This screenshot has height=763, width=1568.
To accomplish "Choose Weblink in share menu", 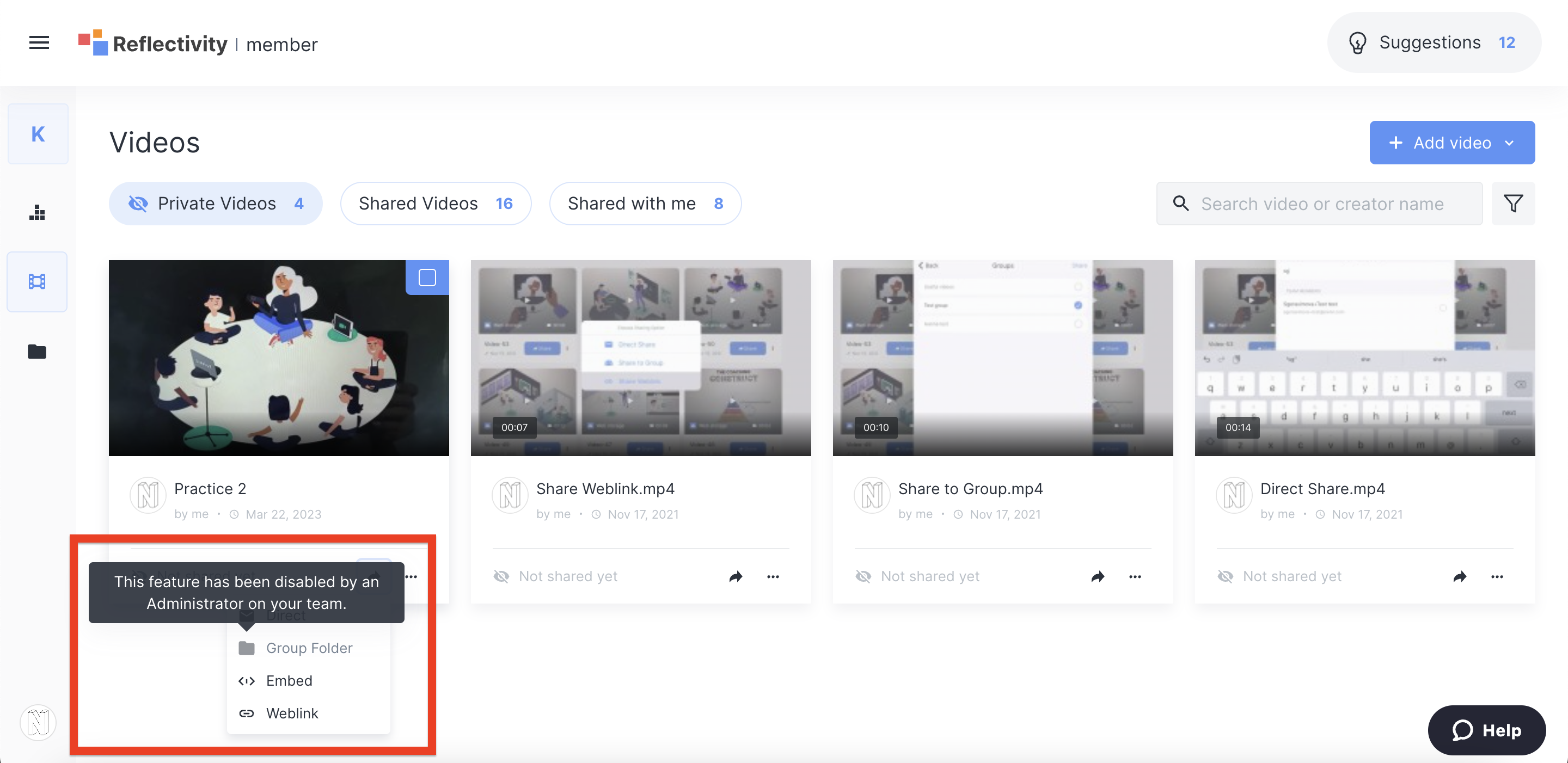I will (x=308, y=713).
